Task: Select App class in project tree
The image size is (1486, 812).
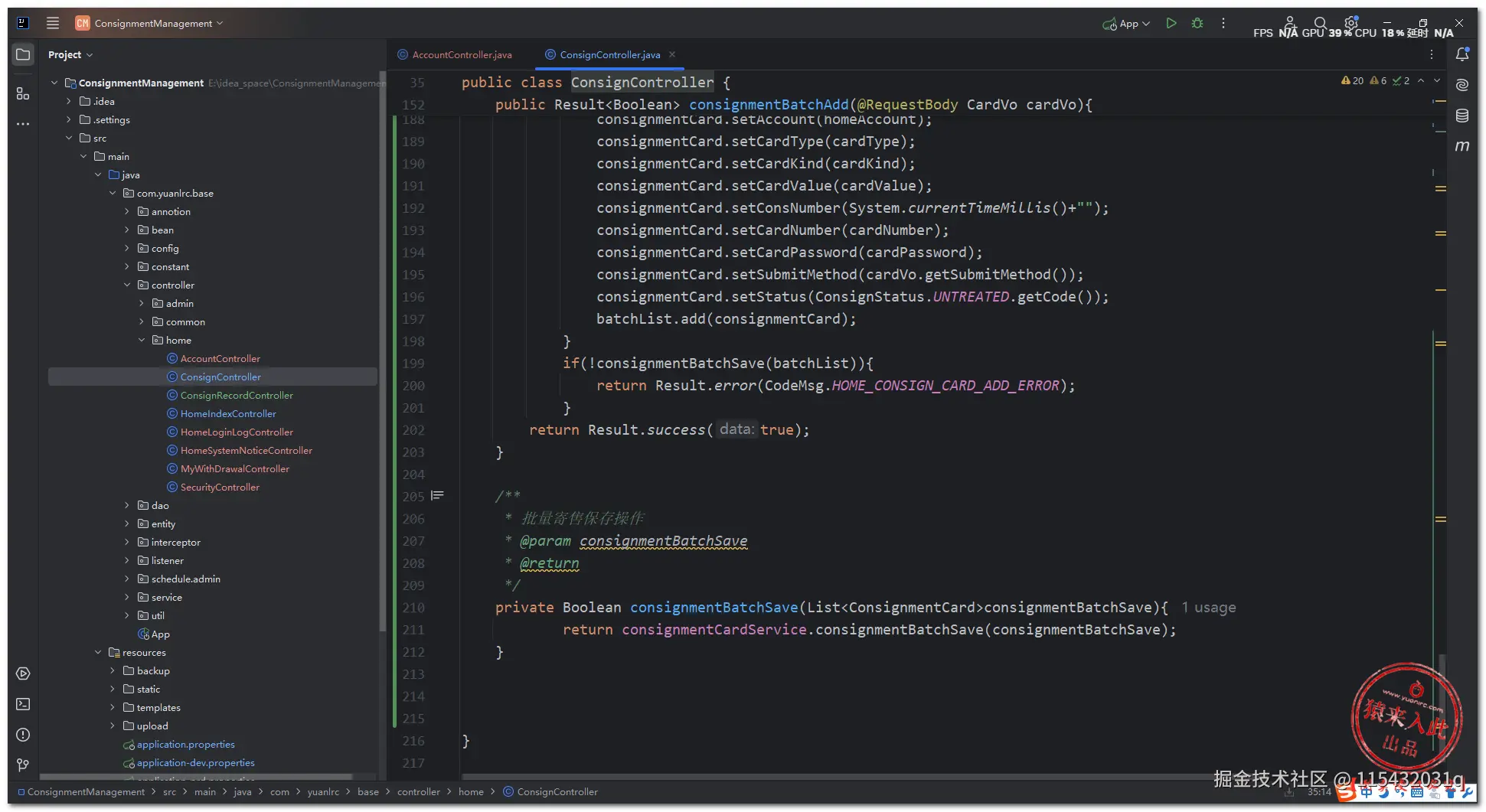Action: 154,634
